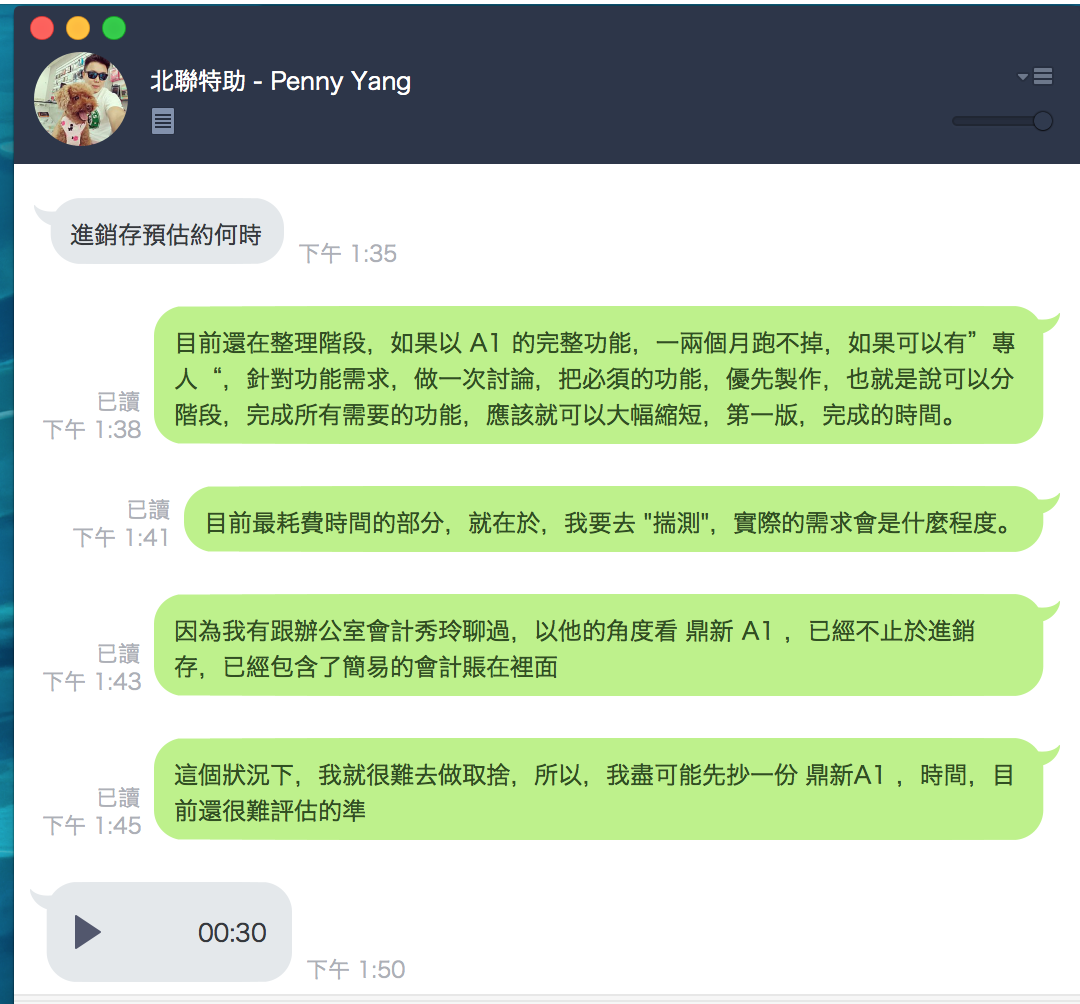Open the notes icon below chat name
The height and width of the screenshot is (1004, 1080).
point(163,121)
